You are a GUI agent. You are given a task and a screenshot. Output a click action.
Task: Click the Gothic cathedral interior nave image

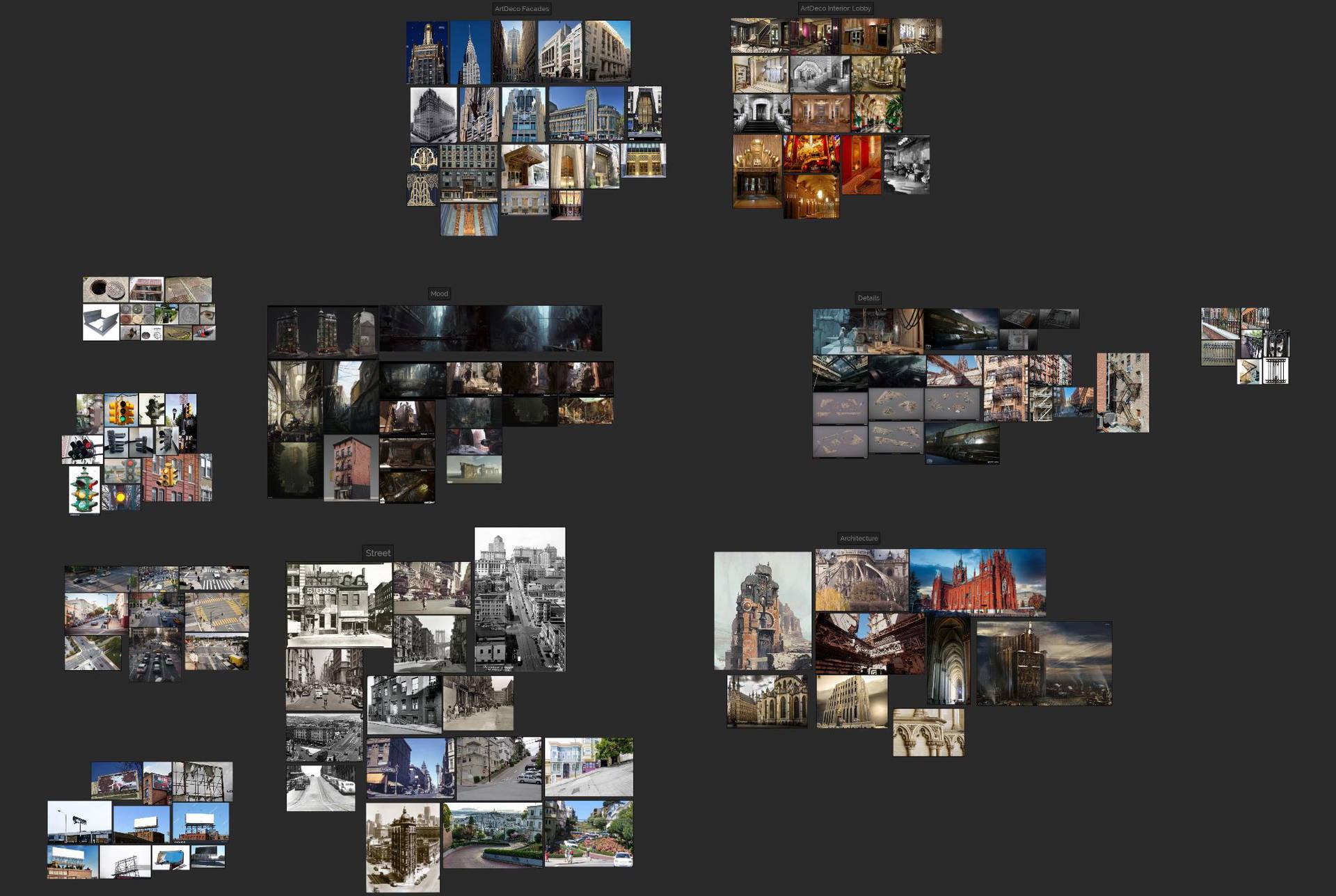(x=948, y=660)
